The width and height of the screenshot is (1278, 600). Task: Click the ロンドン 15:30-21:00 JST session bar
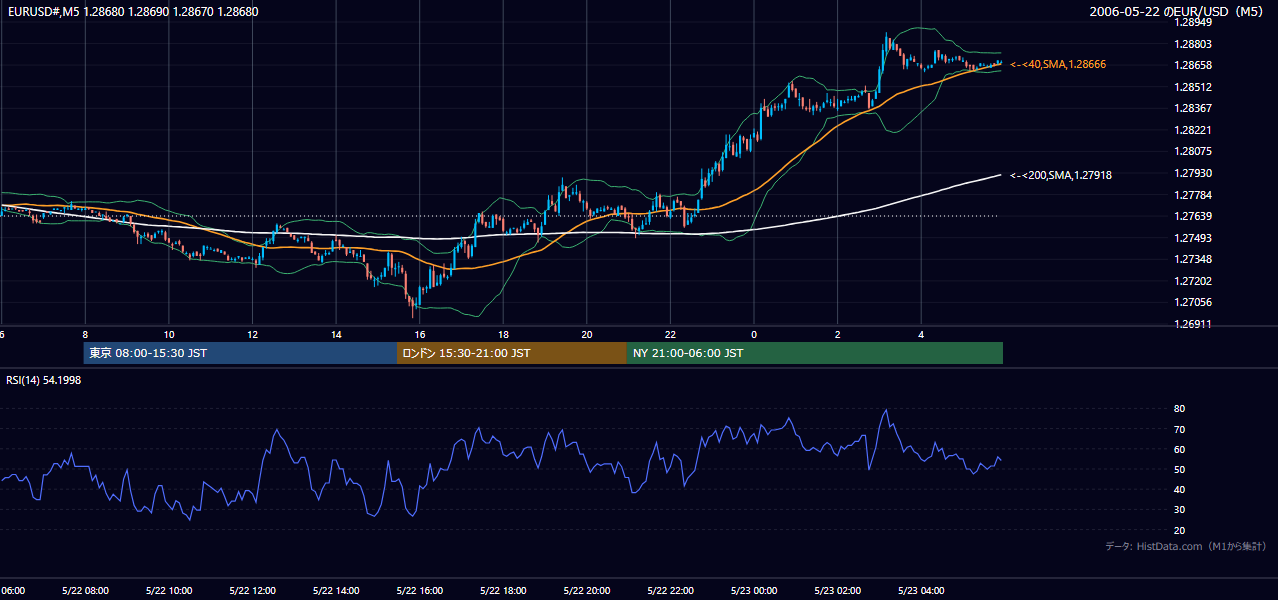click(512, 353)
